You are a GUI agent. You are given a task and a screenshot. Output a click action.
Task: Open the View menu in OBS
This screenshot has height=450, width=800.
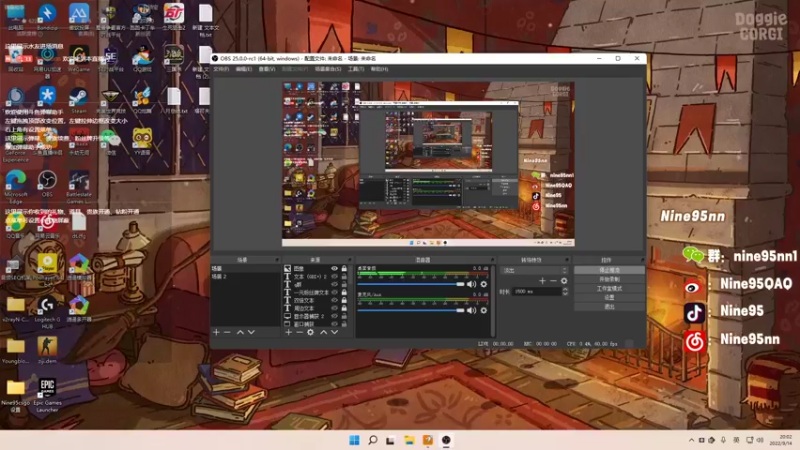click(x=267, y=69)
